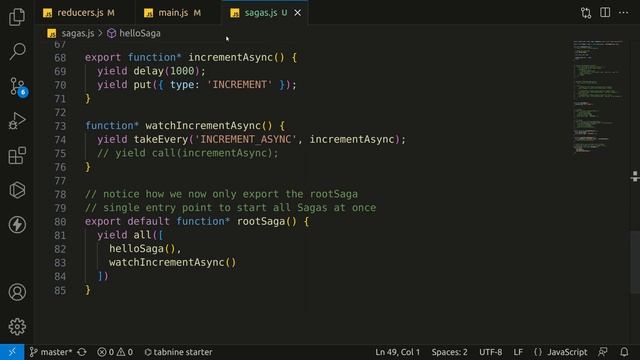Viewport: 640px width, 360px height.
Task: Click line number 68 in the gutter
Action: tap(60, 58)
